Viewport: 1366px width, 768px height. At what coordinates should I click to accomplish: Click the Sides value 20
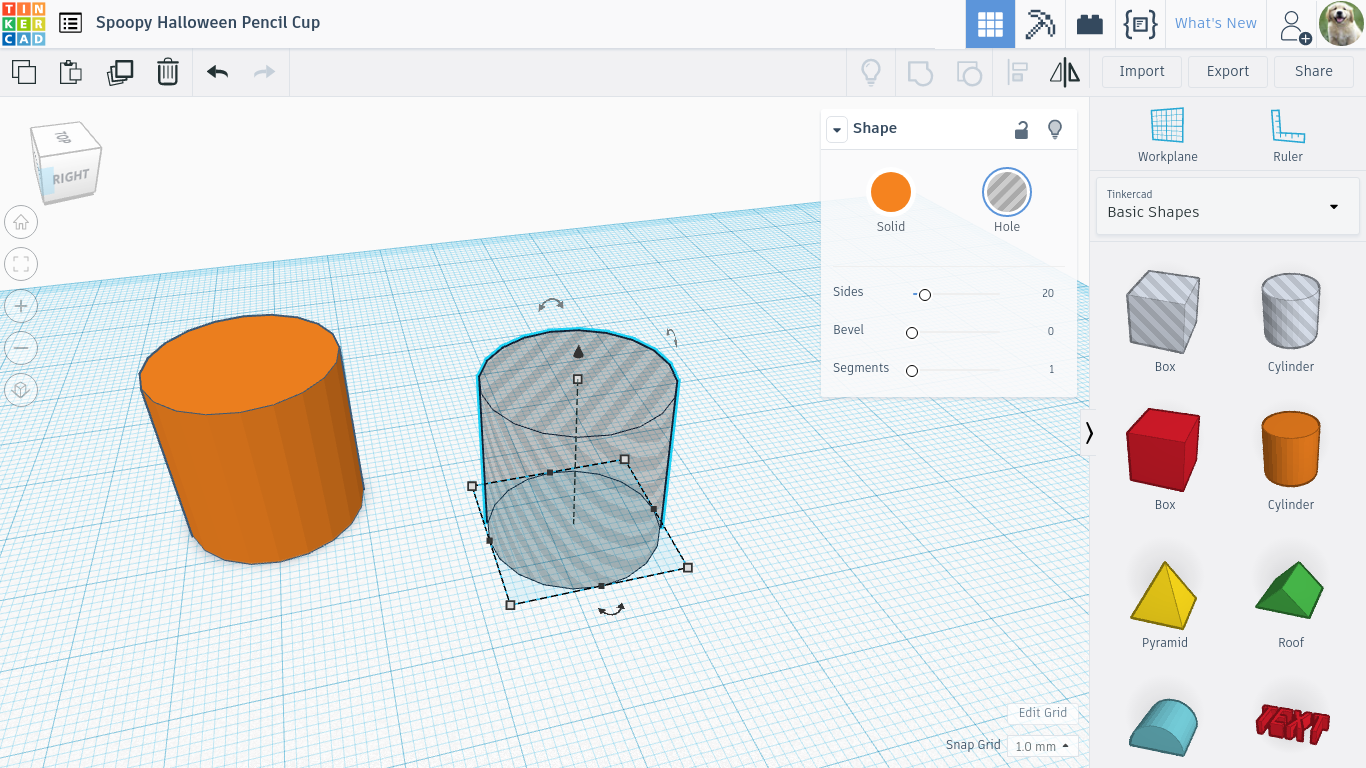[1047, 293]
